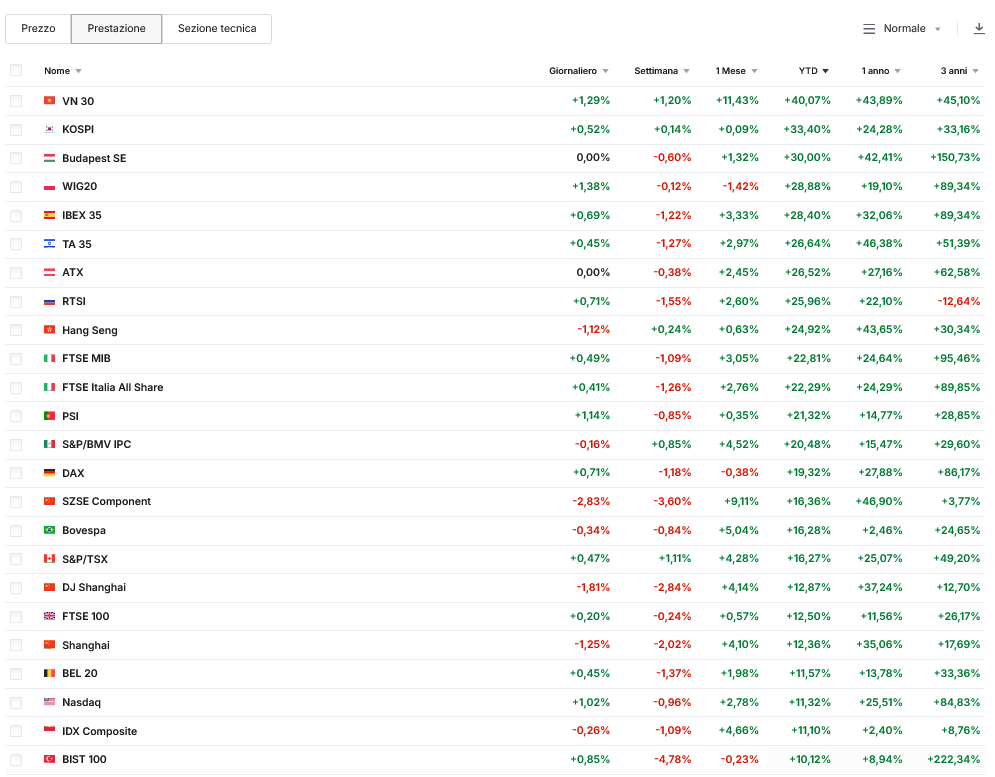995x777 pixels.
Task: Open the Normale view density dropdown
Action: (903, 29)
